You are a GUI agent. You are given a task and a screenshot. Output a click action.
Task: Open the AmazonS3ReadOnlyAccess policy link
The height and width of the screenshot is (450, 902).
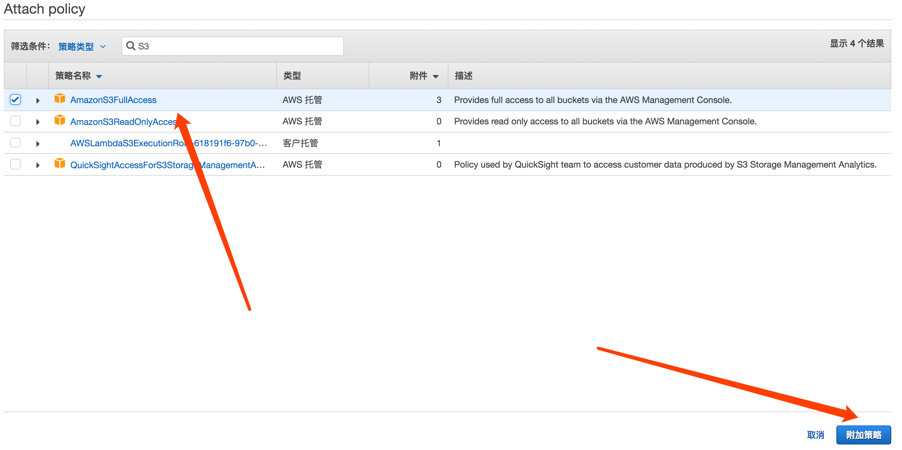[x=124, y=122]
